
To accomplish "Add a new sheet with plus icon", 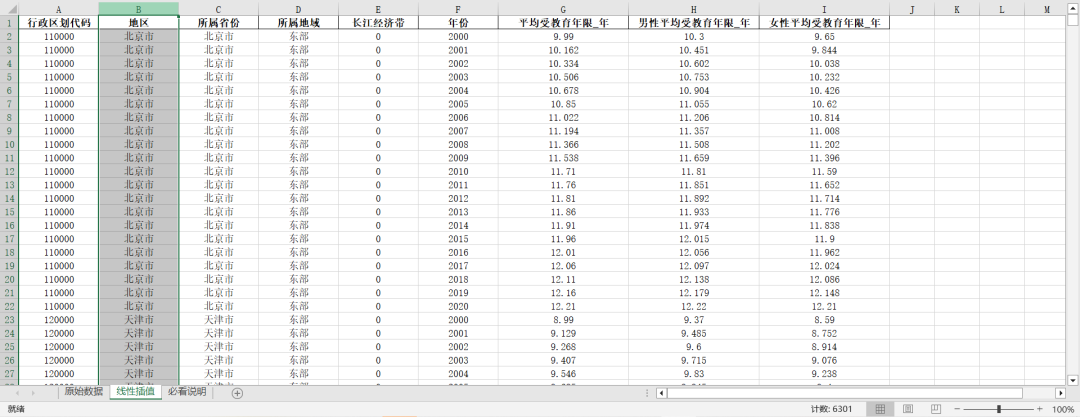I will point(237,393).
